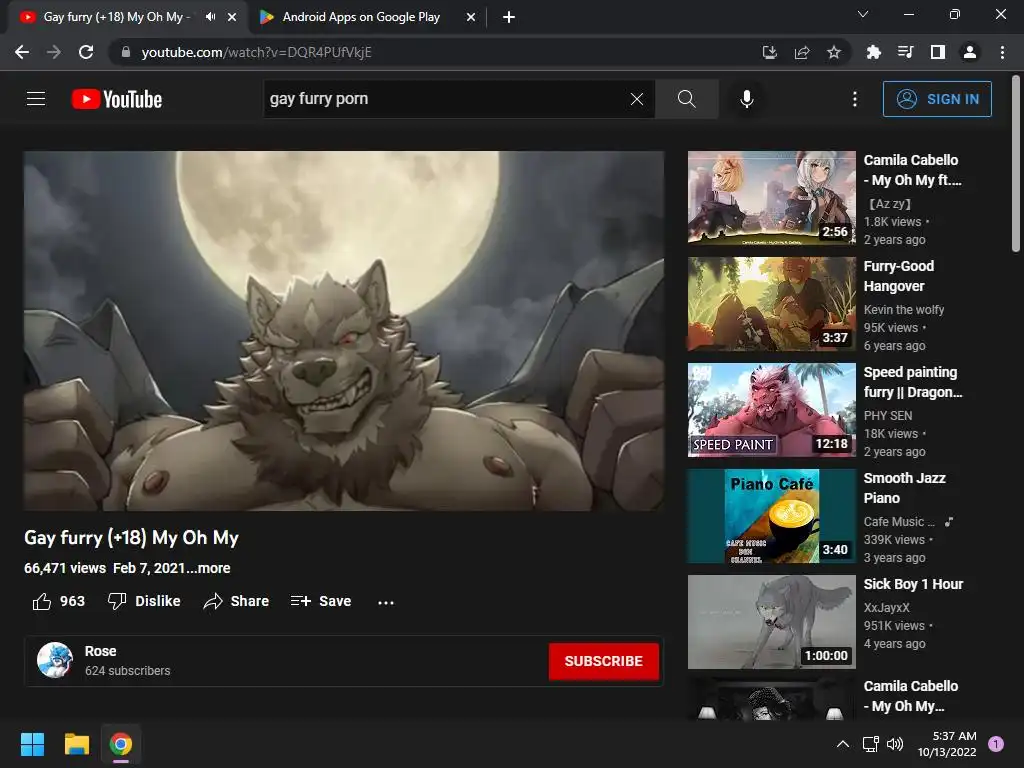
Task: Open the Rose channel name link
Action: (101, 651)
